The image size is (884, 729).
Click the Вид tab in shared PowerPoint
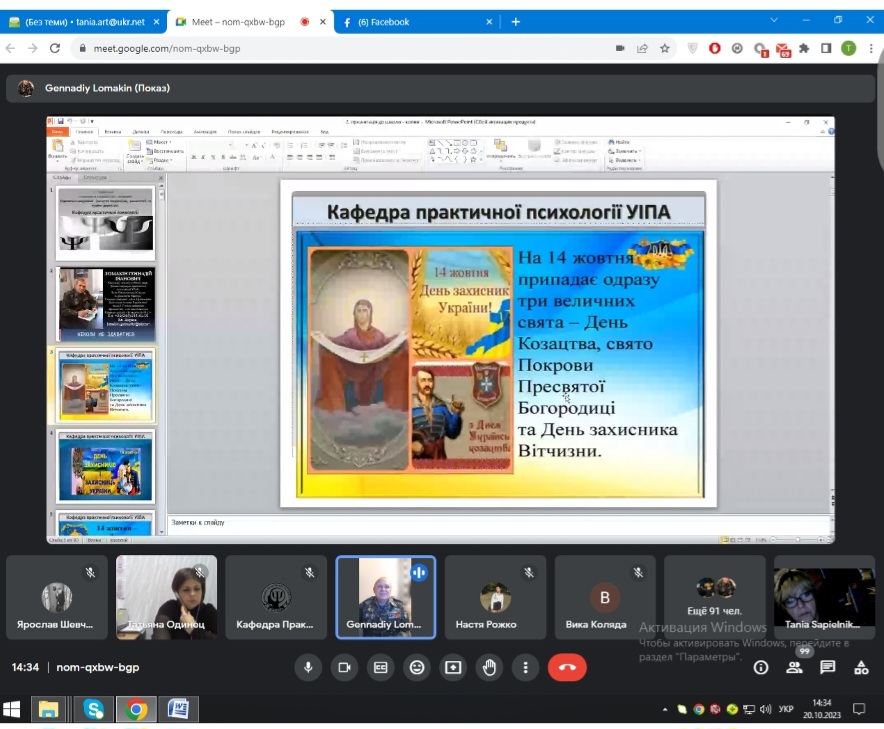pyautogui.click(x=325, y=132)
